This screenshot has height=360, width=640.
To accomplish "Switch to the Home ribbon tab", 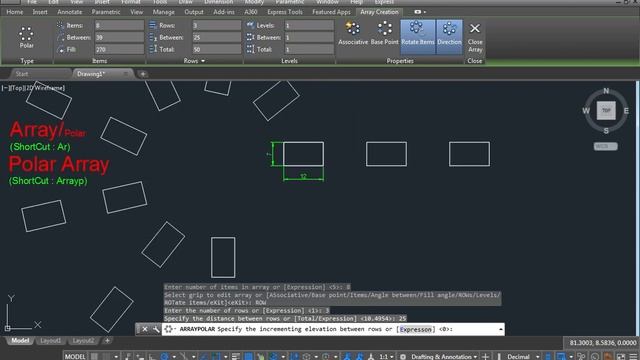I will pyautogui.click(x=15, y=12).
